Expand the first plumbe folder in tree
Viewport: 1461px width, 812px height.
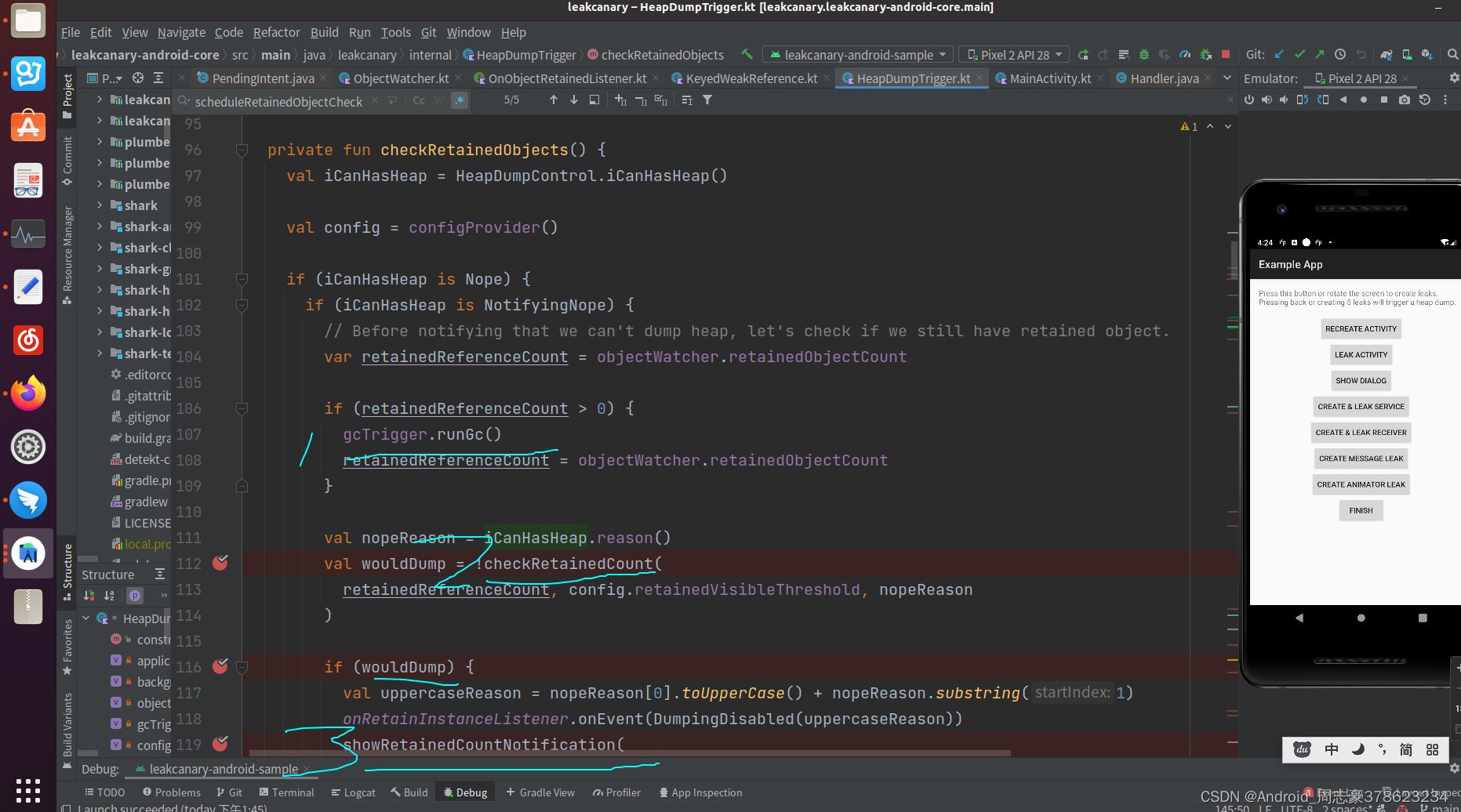(x=100, y=142)
